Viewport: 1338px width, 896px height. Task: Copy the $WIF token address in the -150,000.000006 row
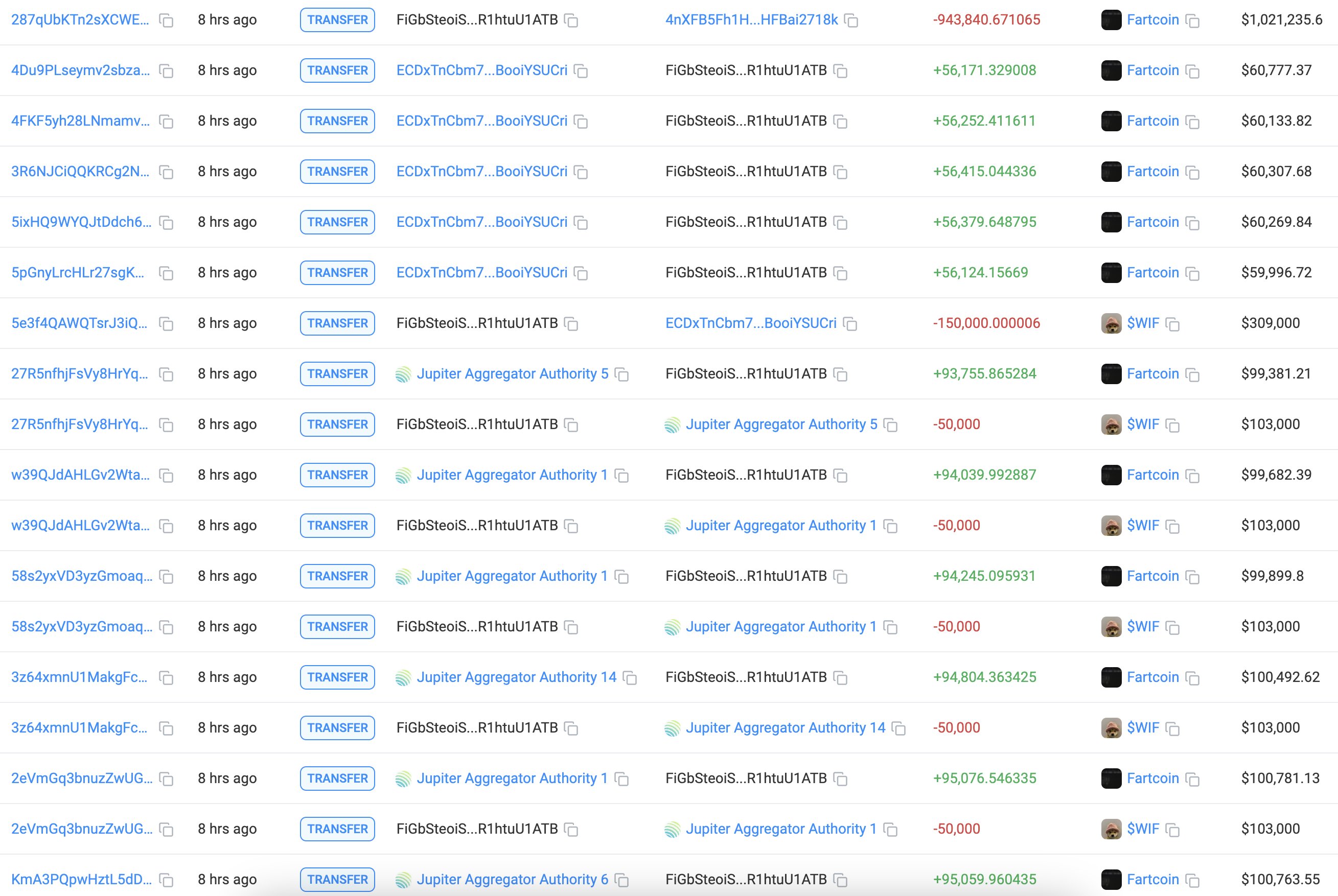pyautogui.click(x=1172, y=324)
